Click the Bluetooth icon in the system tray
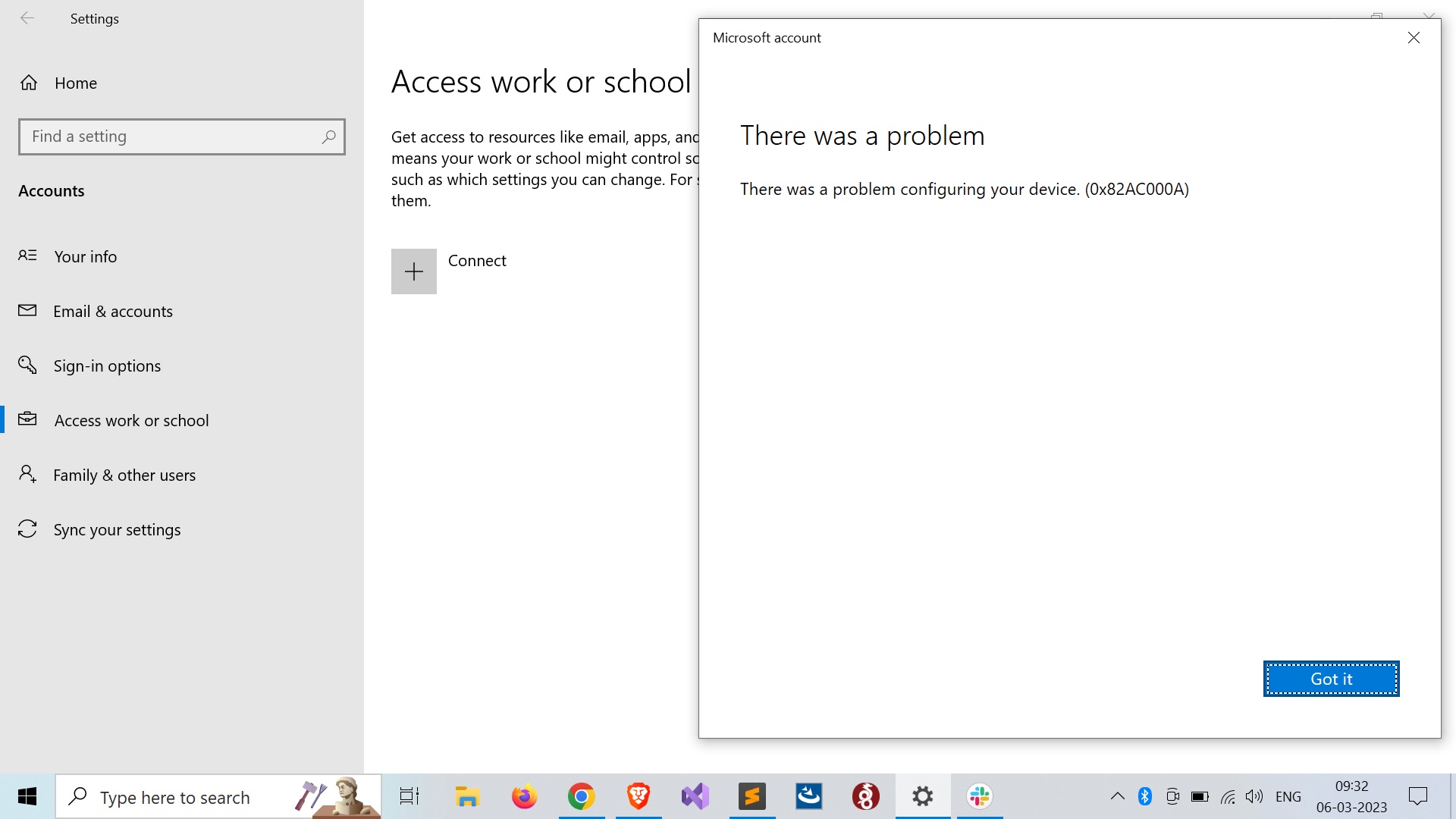 point(1144,796)
